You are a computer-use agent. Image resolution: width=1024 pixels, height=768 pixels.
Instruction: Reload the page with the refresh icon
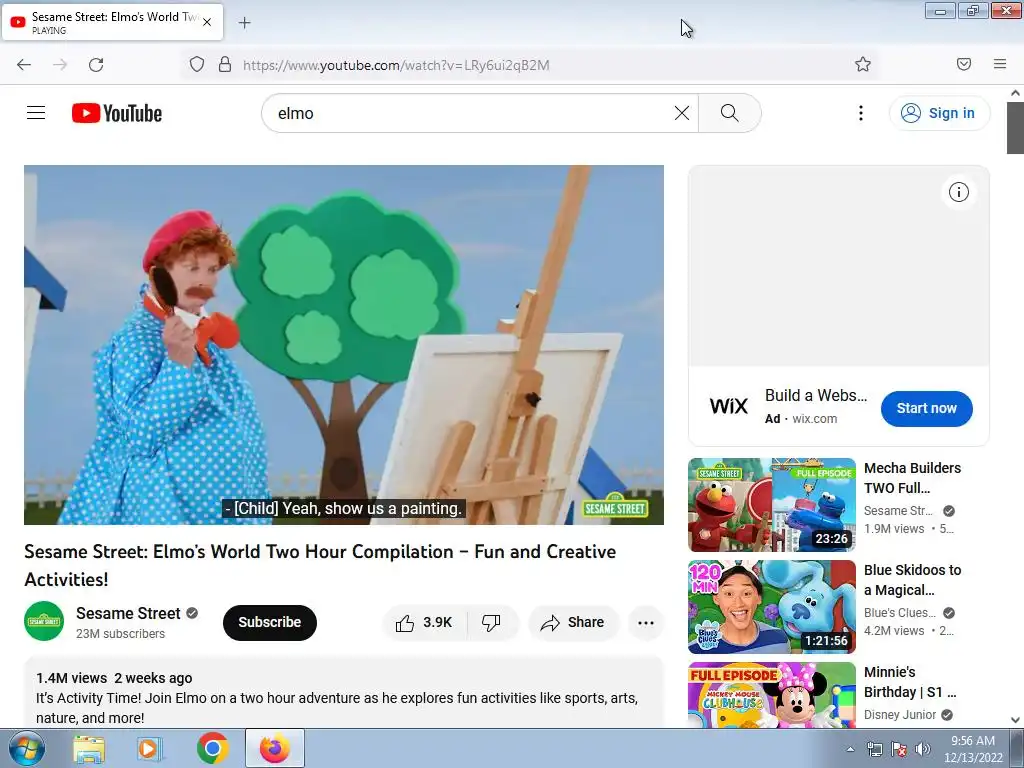pos(96,65)
